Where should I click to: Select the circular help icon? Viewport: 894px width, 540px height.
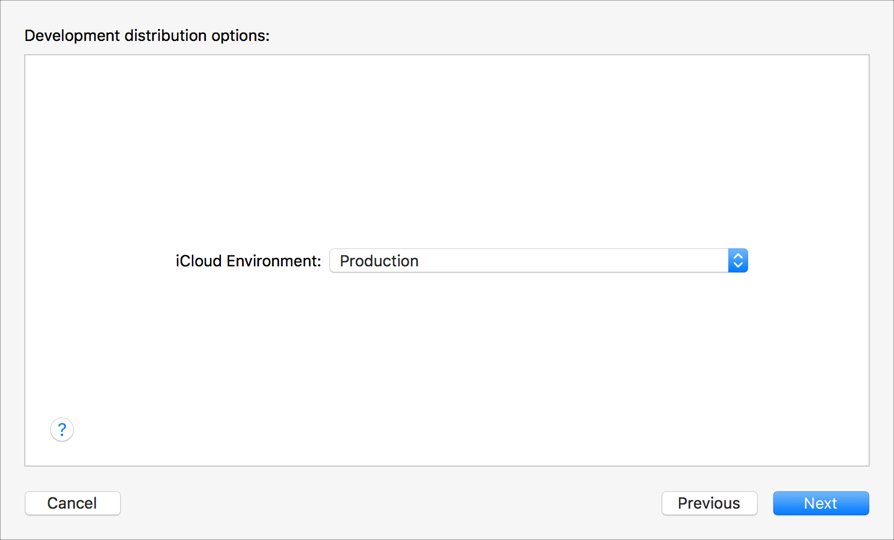point(62,430)
